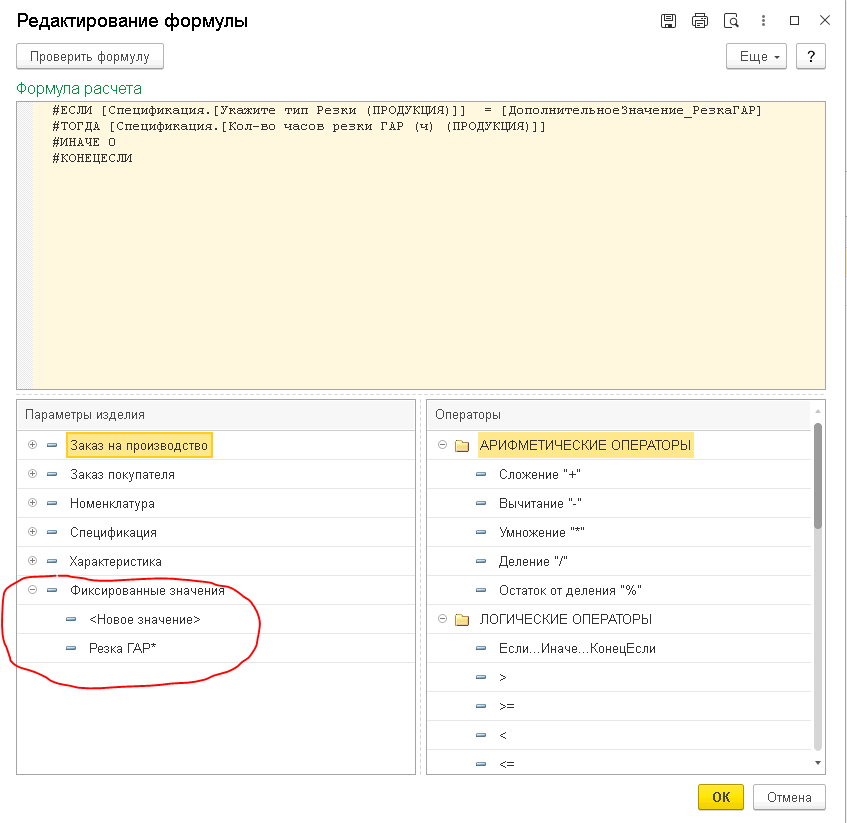Choose the Если...Иначе...КонецЕсли operator

577,649
